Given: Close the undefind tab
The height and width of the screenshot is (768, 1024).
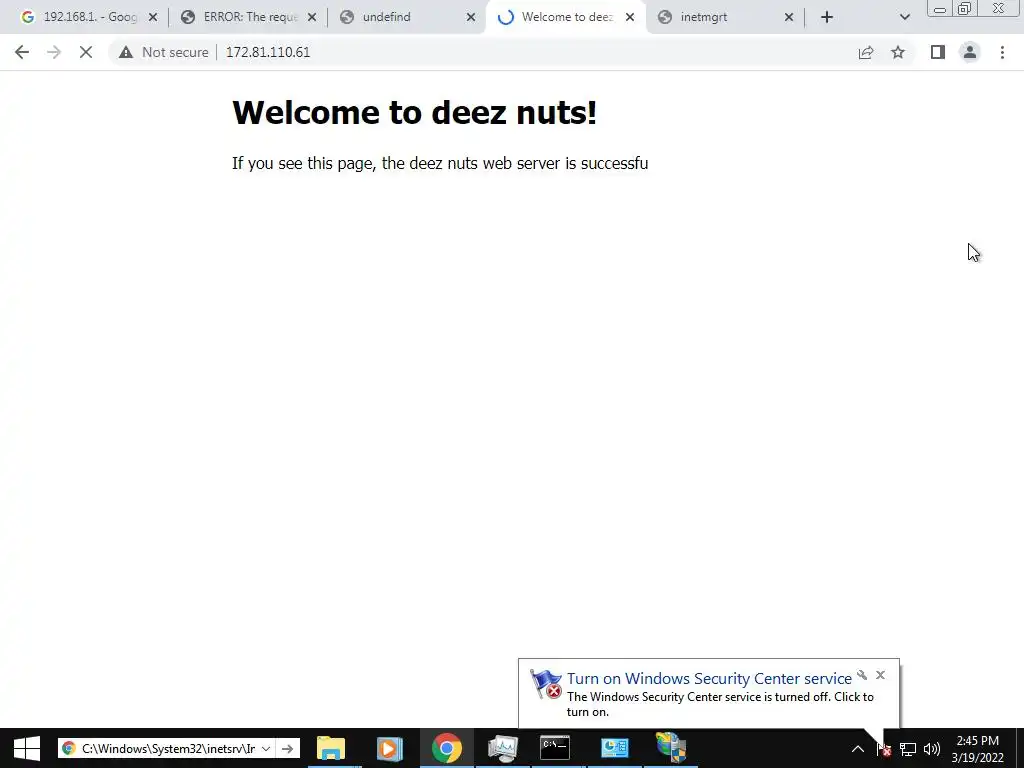Looking at the screenshot, I should pos(471,18).
